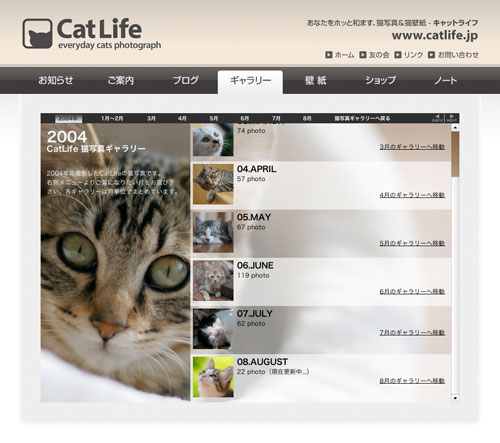Open the 友の会 link
Image resolution: width=500 pixels, height=443 pixels.
(x=379, y=55)
